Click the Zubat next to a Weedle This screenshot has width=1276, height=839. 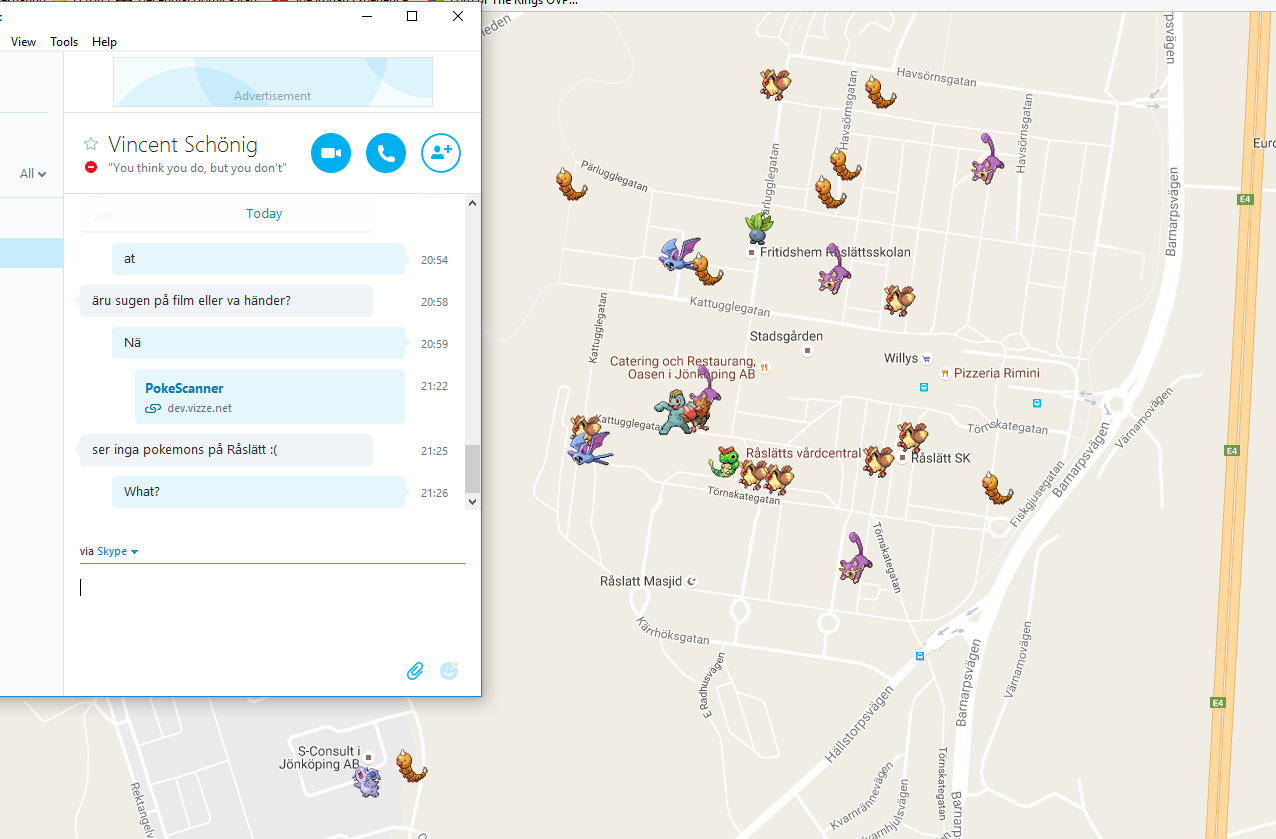[x=679, y=253]
